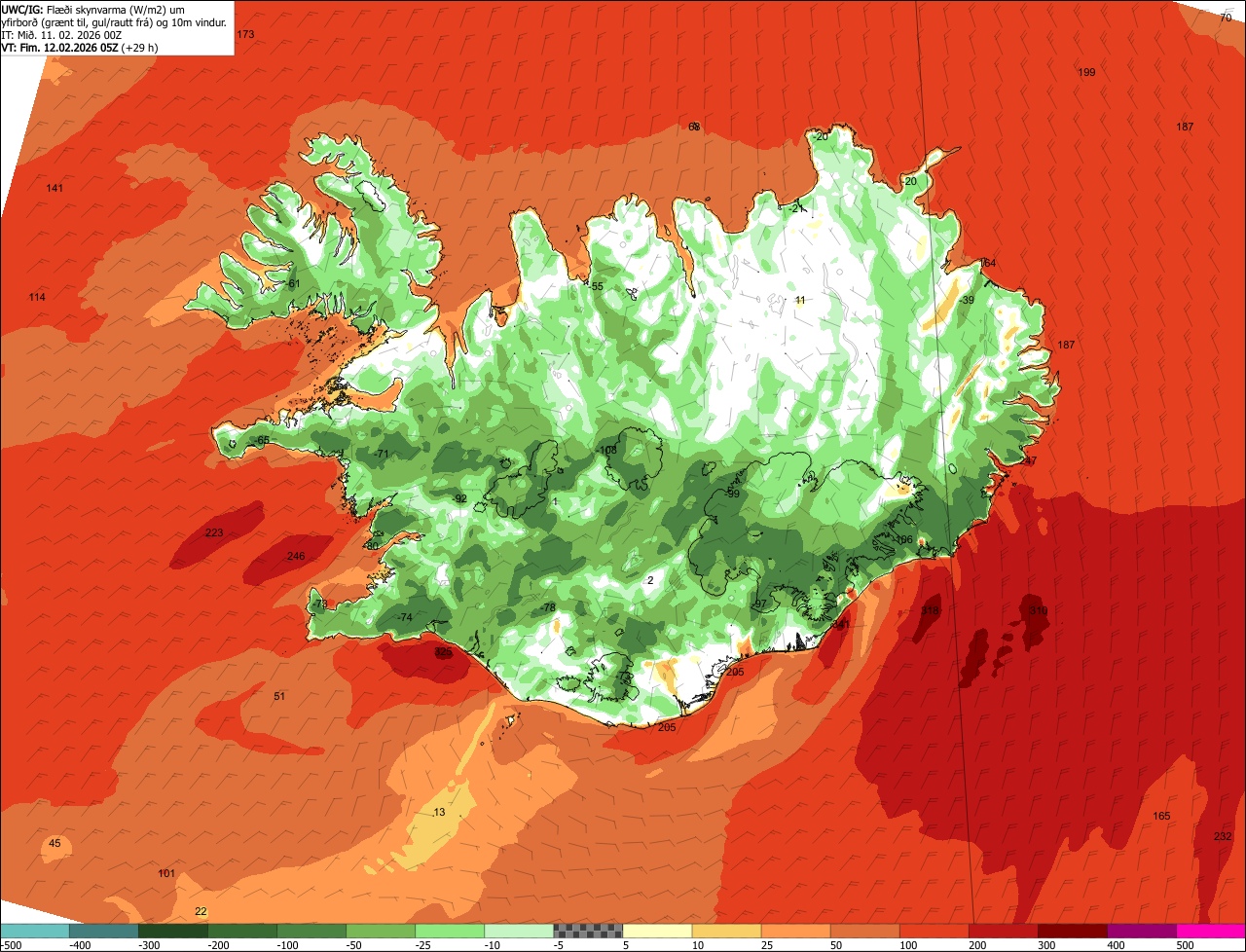Click the '70' value in the top-right corner
The height and width of the screenshot is (952, 1246).
(1226, 18)
